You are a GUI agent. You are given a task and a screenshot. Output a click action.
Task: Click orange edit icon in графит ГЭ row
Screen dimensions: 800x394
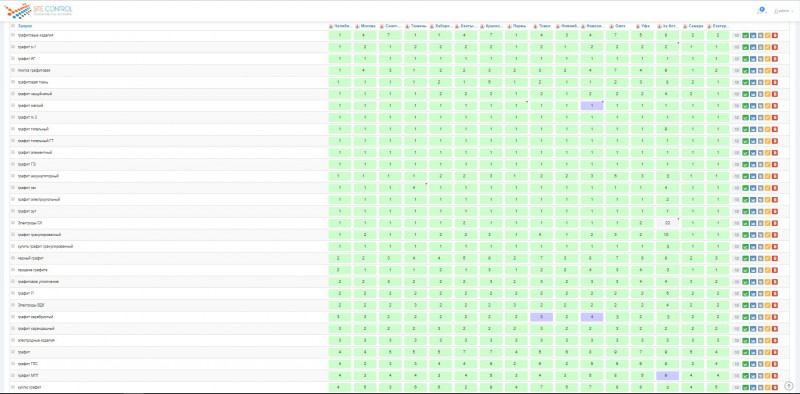tap(767, 164)
